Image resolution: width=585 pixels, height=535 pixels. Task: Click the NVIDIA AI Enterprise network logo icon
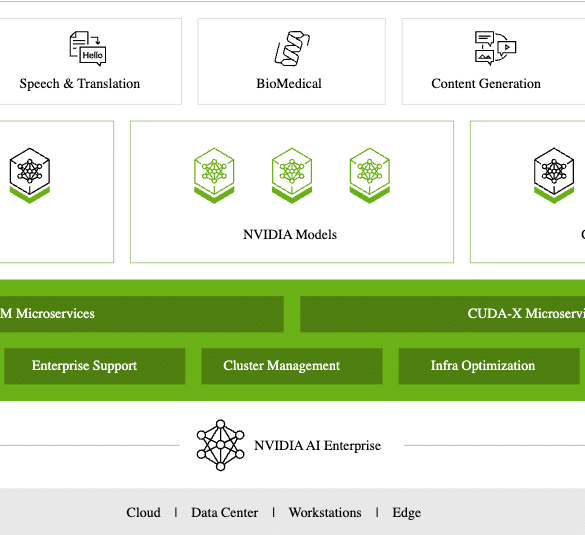(x=220, y=445)
